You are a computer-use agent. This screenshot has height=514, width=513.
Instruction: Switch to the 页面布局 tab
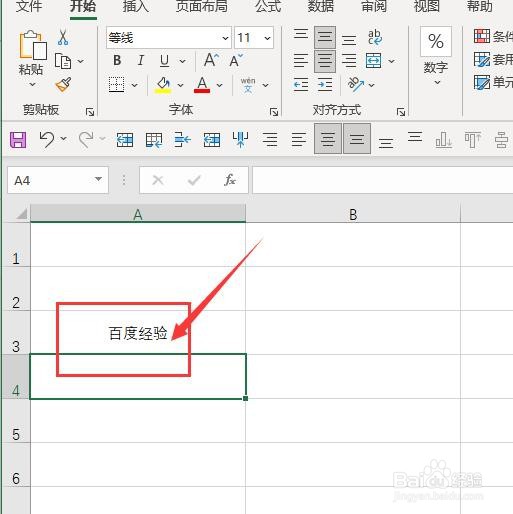point(201,6)
